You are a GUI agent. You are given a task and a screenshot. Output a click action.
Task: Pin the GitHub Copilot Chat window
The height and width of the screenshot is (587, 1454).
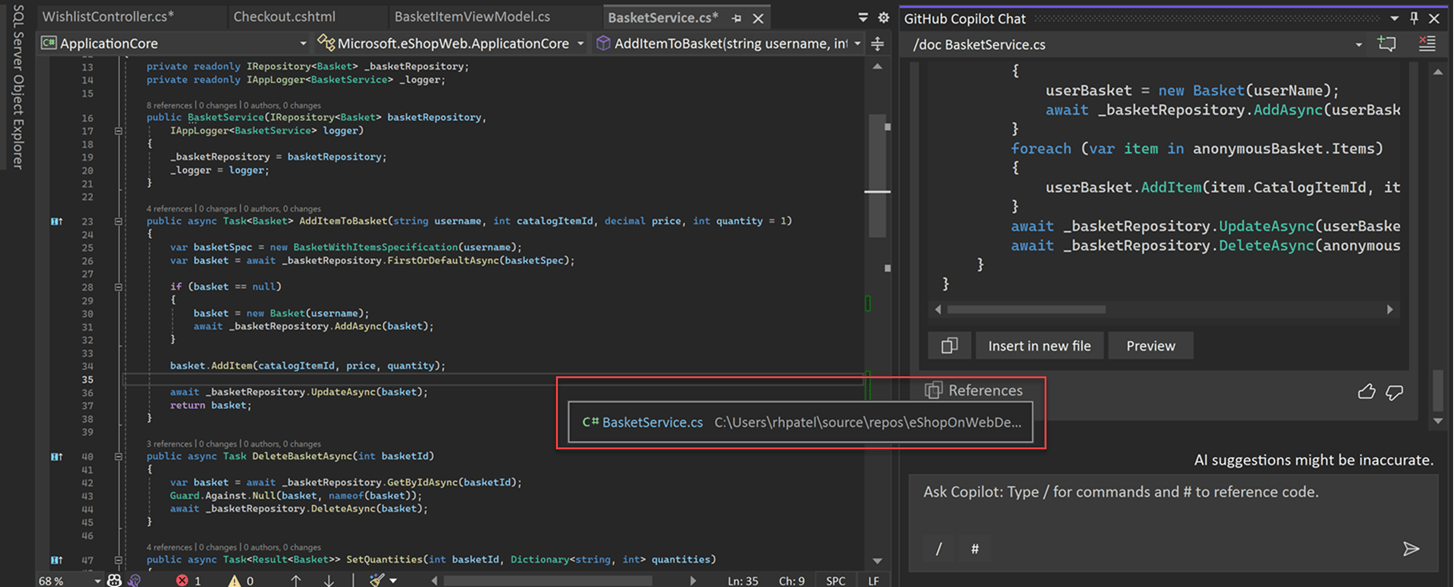1413,17
